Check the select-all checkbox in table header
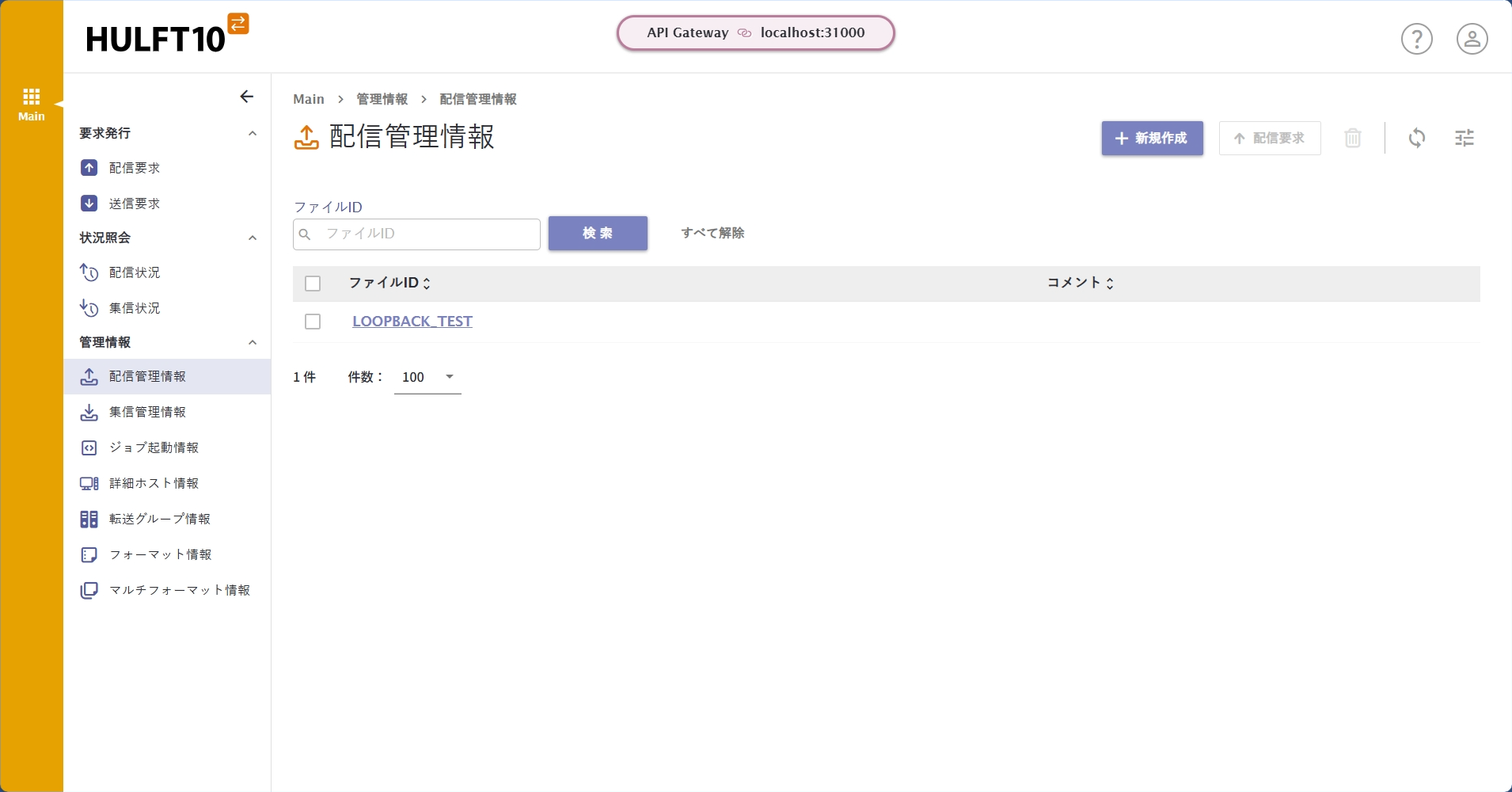This screenshot has height=792, width=1512. [313, 283]
